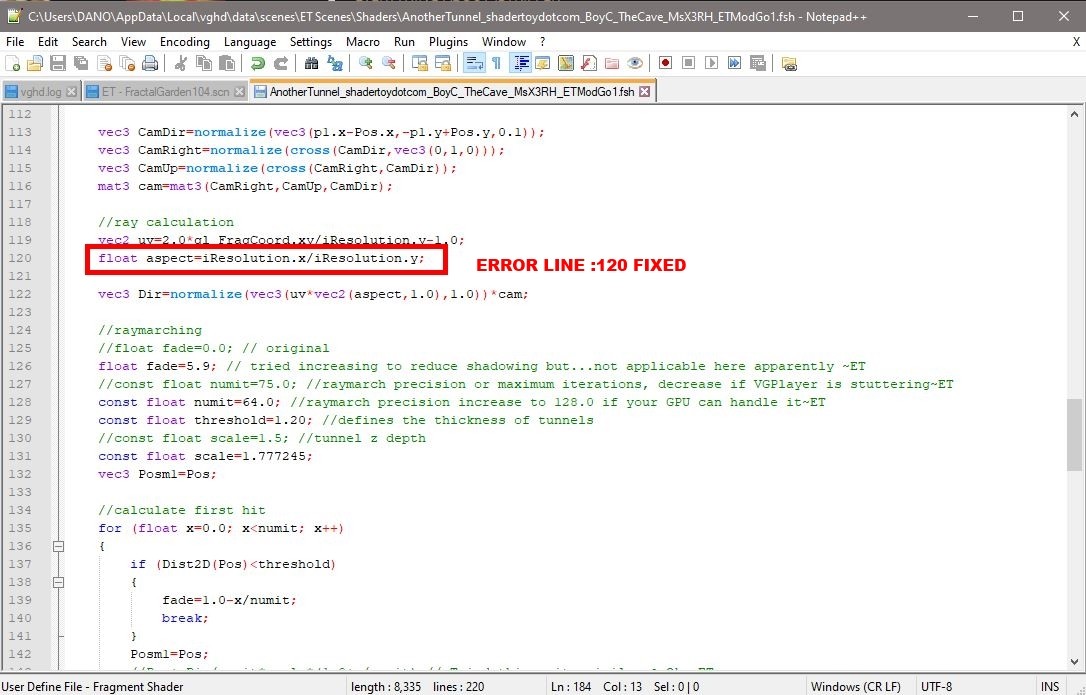Copy the selection using the toolbar Copy icon
The image size is (1086, 695).
tap(204, 64)
